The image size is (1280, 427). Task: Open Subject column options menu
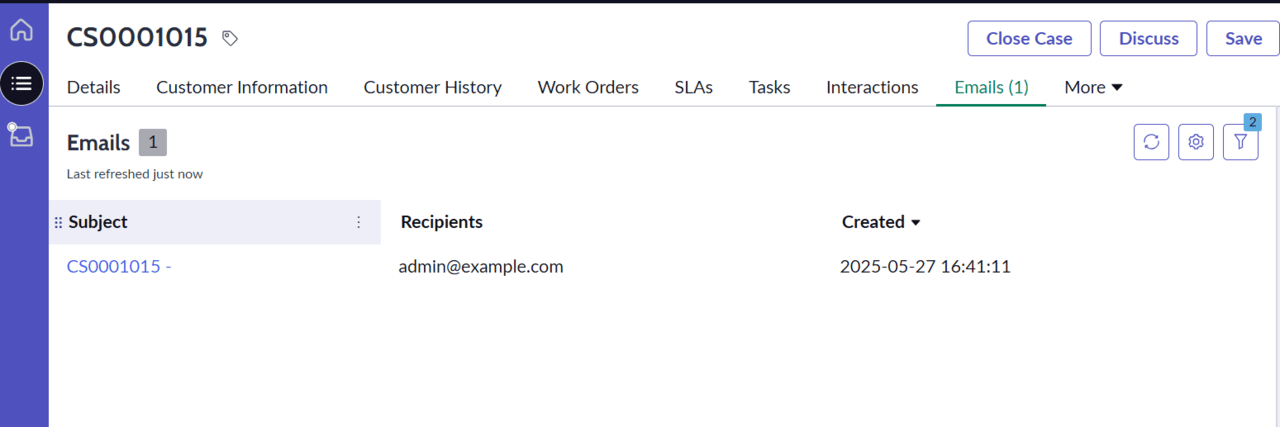359,222
